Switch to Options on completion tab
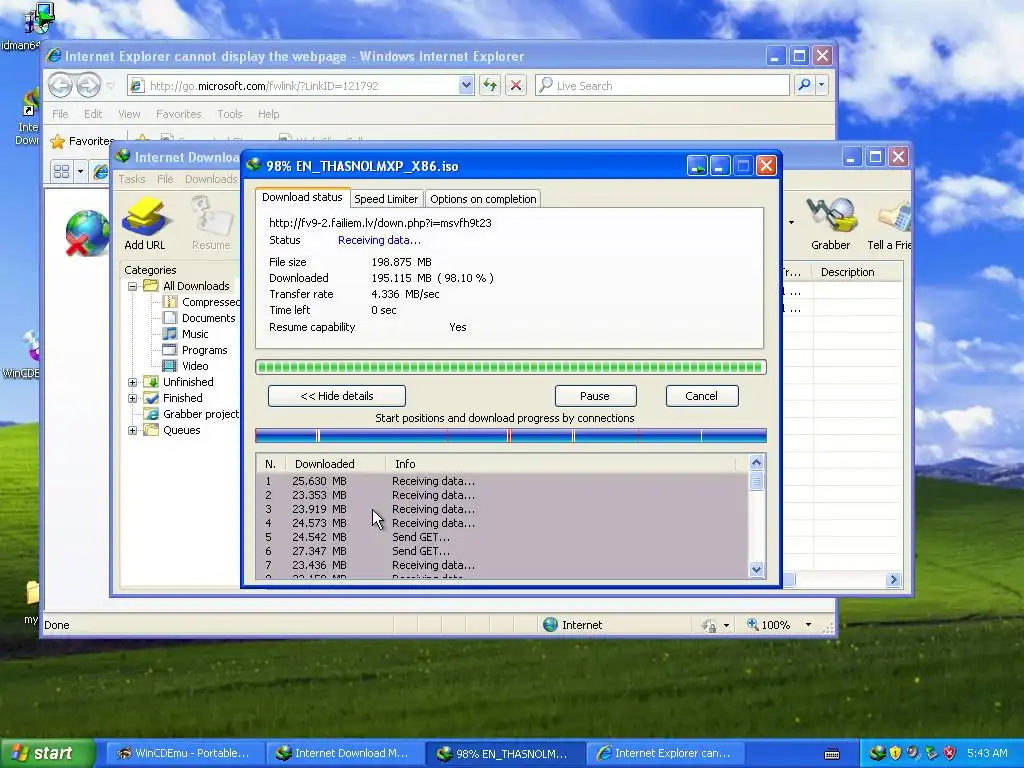 pyautogui.click(x=483, y=199)
